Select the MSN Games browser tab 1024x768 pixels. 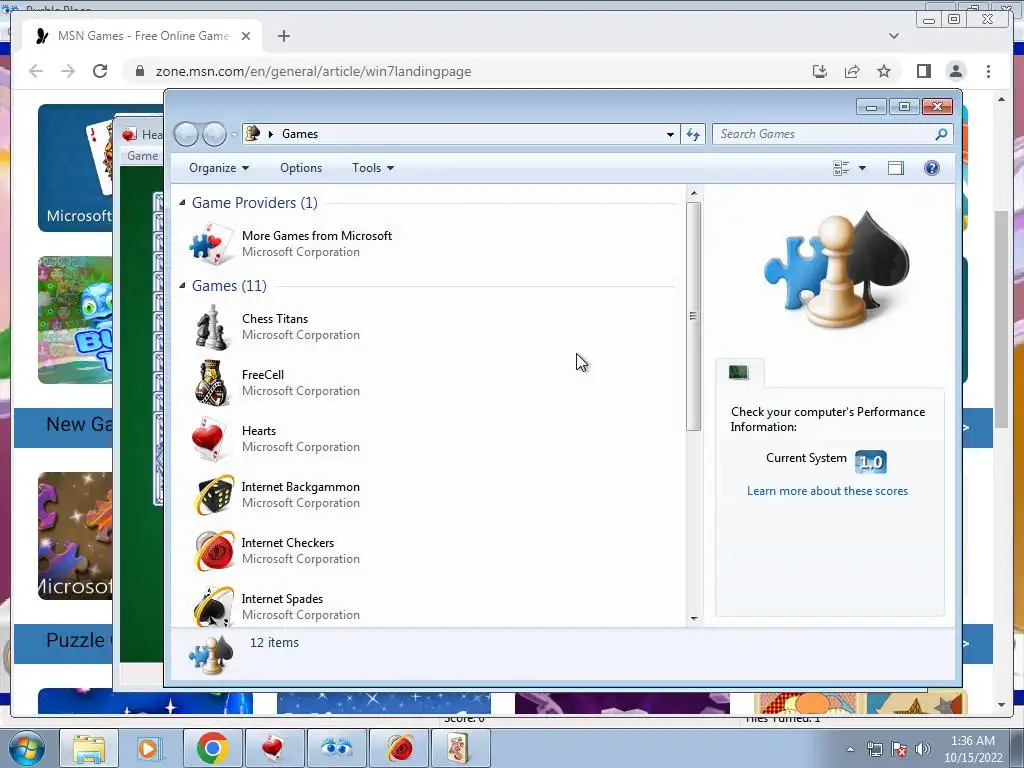[142, 36]
